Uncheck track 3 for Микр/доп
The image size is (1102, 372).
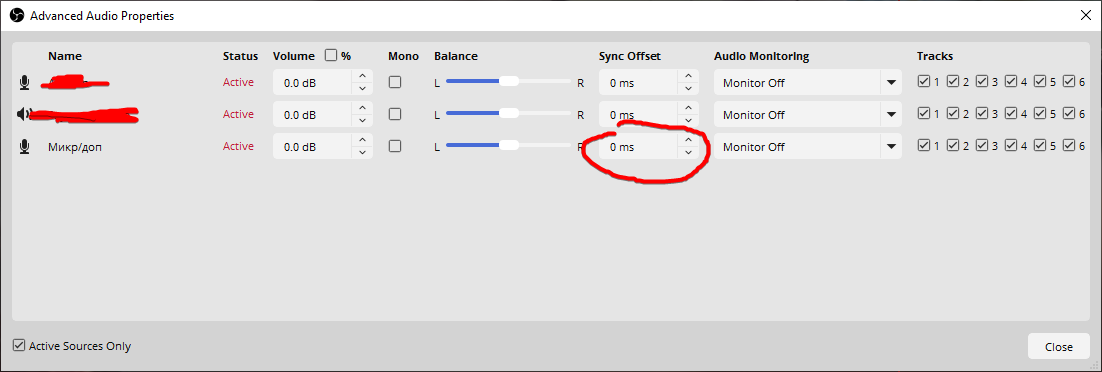(982, 146)
